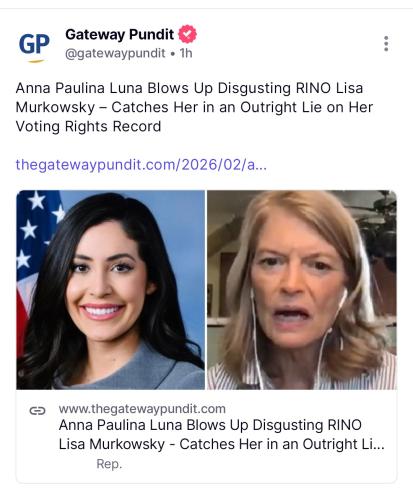The width and height of the screenshot is (413, 500).
Task: Open the three-dot post options menu
Action: point(386,44)
